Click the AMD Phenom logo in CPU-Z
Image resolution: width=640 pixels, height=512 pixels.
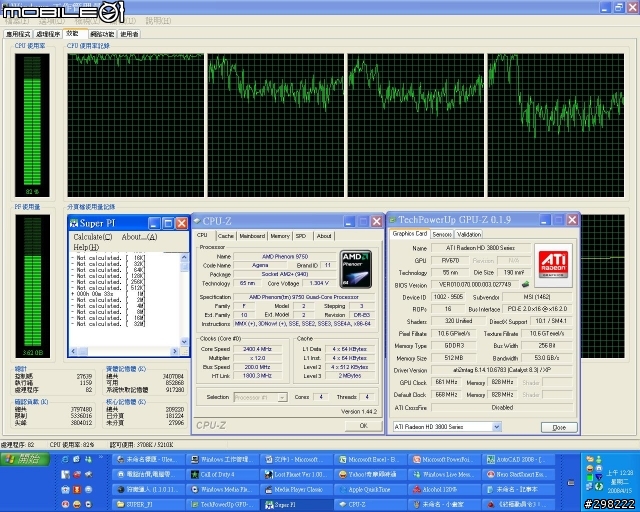tap(356, 269)
